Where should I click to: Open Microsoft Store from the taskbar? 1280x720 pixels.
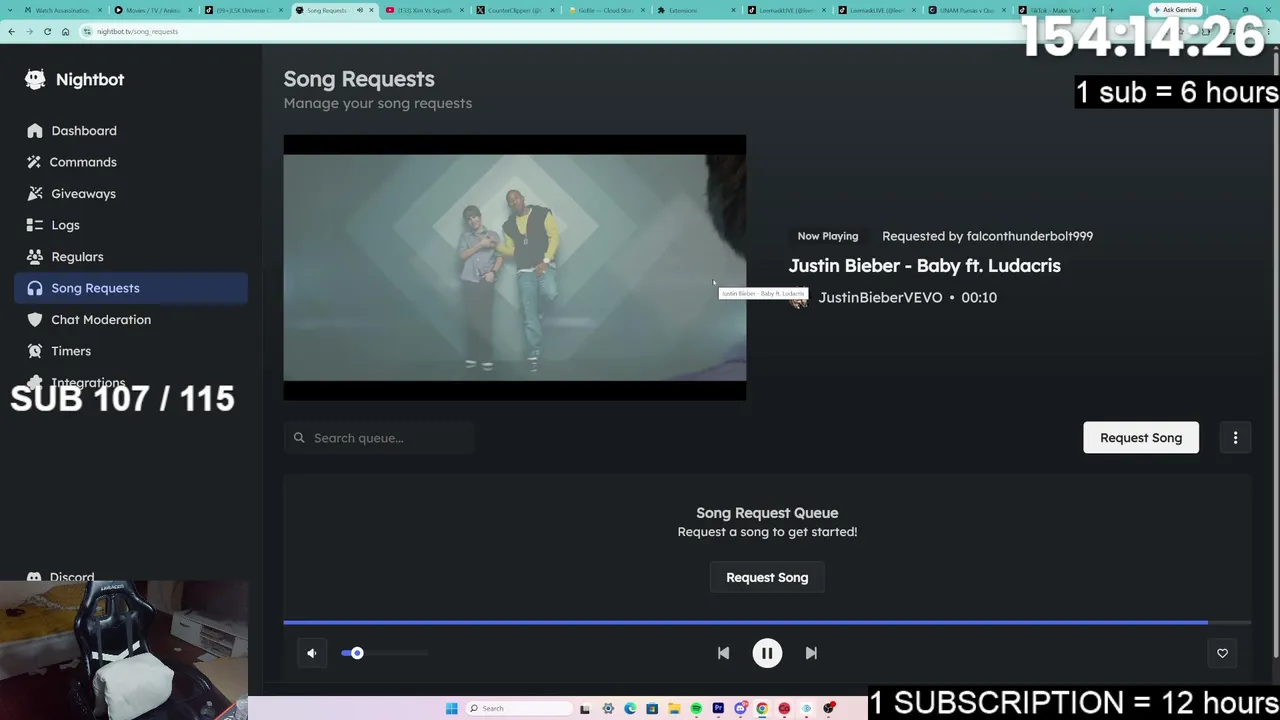click(652, 709)
